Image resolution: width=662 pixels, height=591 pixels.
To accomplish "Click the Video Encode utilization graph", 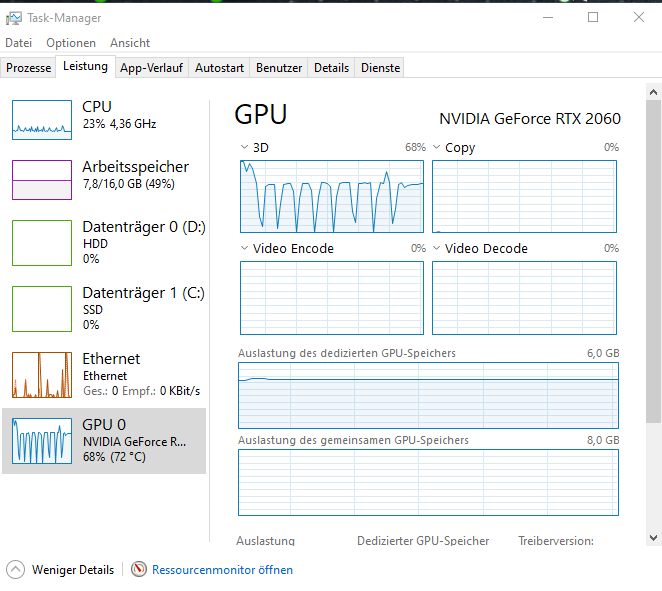I will point(332,298).
